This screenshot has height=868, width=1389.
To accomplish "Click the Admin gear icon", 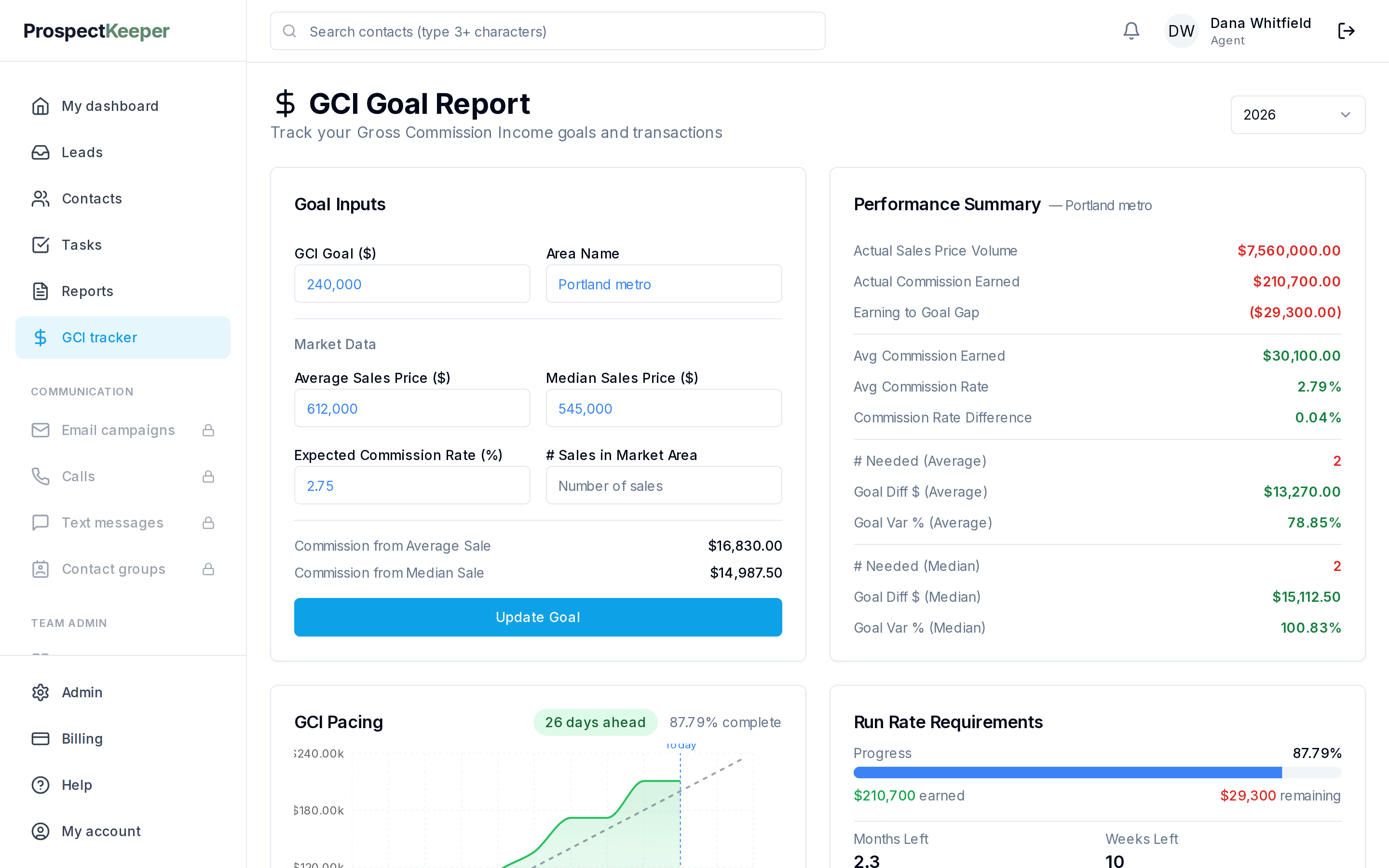I will click(40, 692).
